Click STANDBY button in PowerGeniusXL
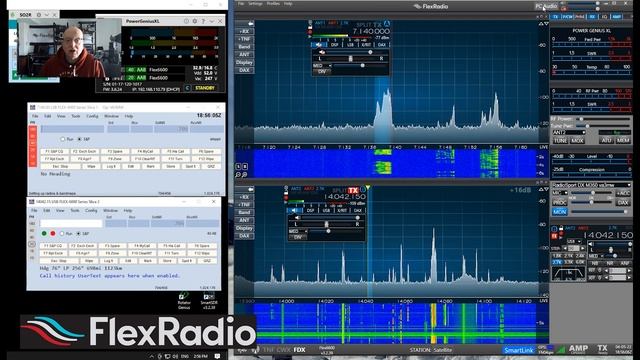 click(x=204, y=88)
